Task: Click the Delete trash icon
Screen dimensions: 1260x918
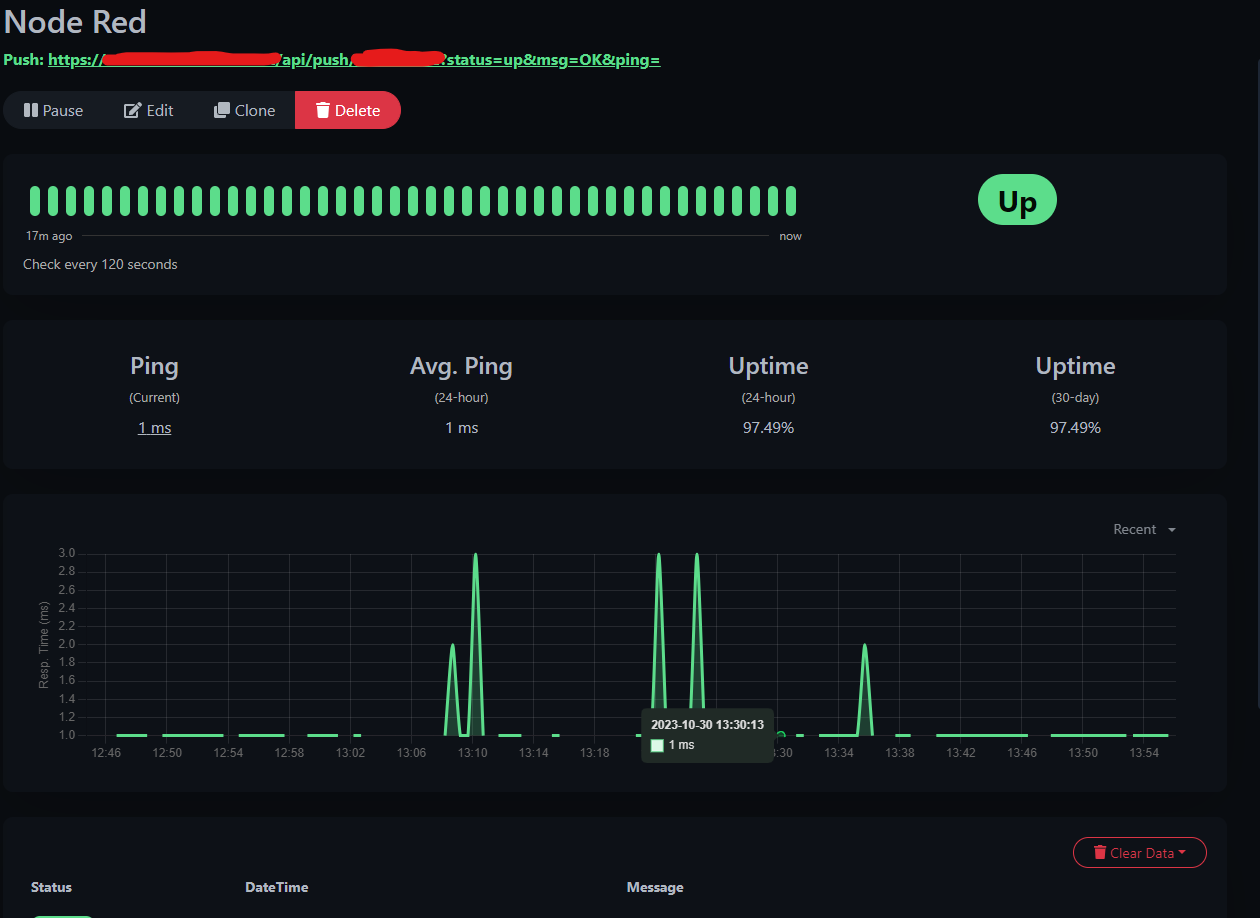Action: tap(324, 110)
